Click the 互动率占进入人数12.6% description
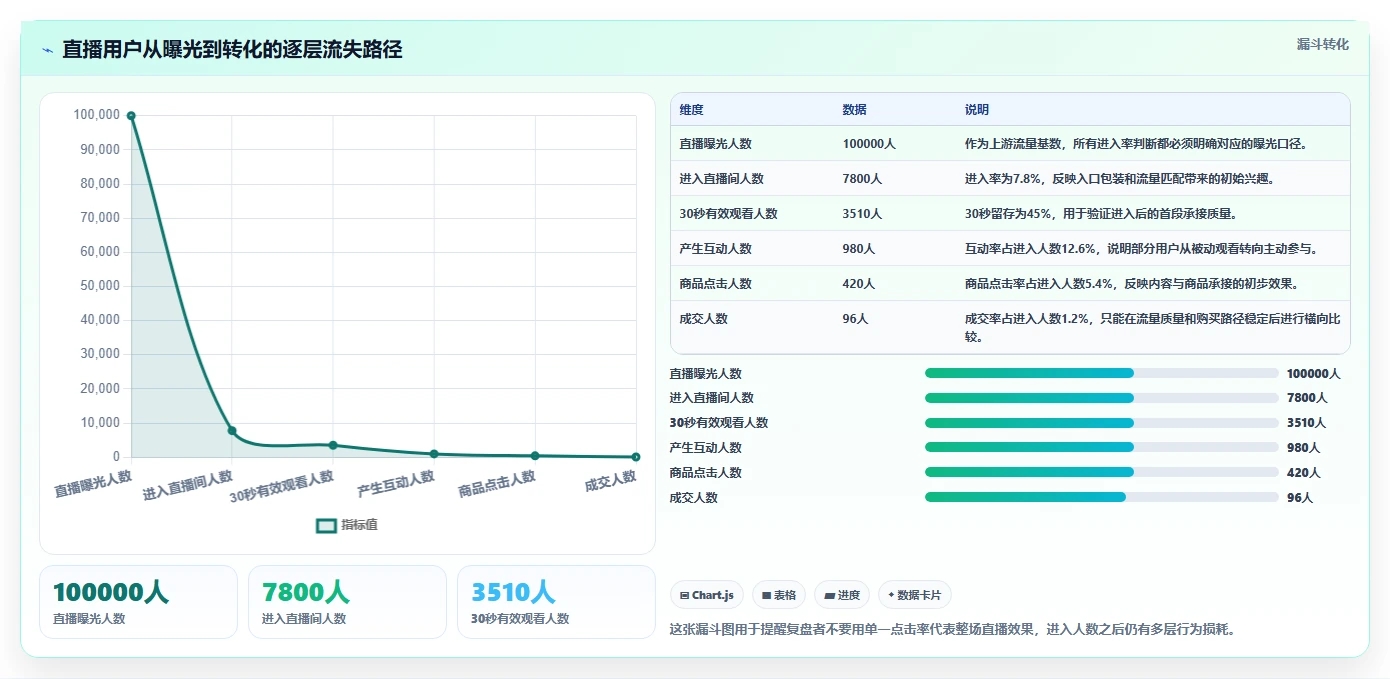1390x679 pixels. pos(1141,249)
